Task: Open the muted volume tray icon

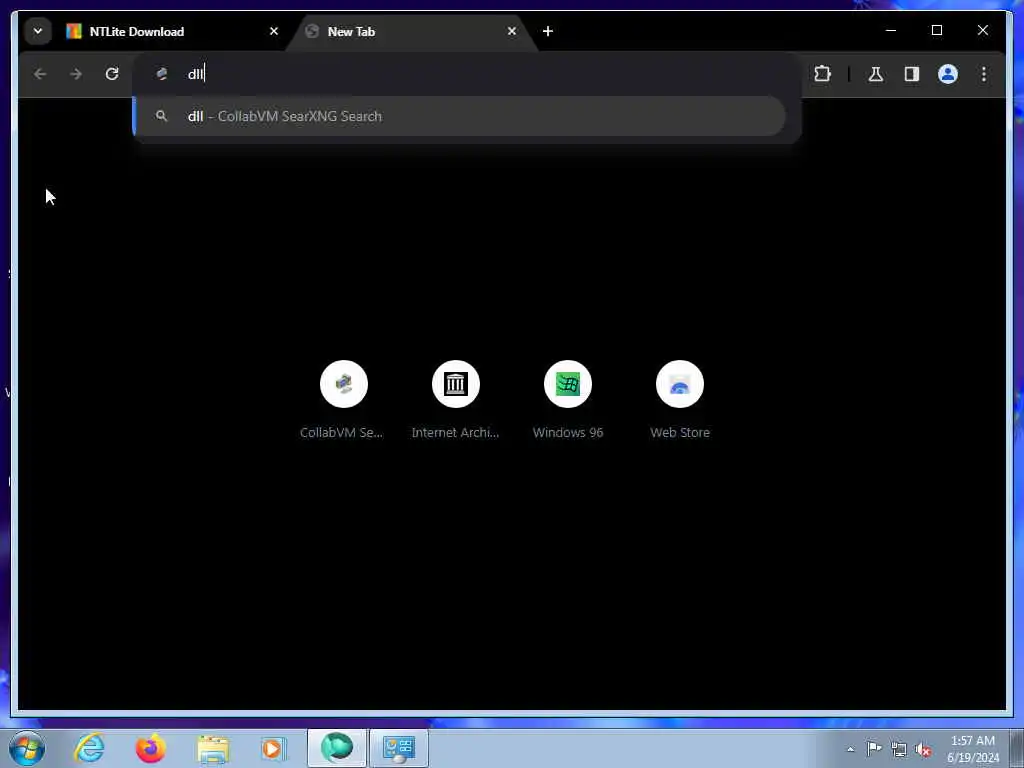Action: point(923,749)
